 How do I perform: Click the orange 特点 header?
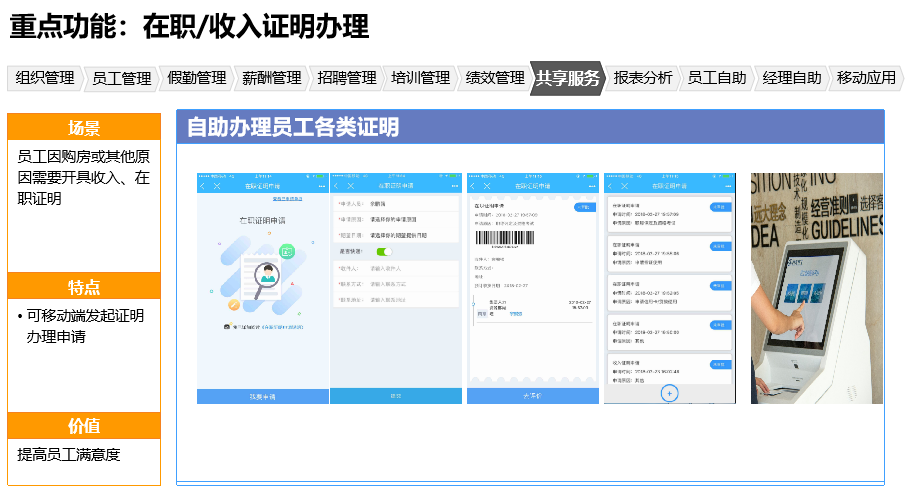[x=84, y=286]
